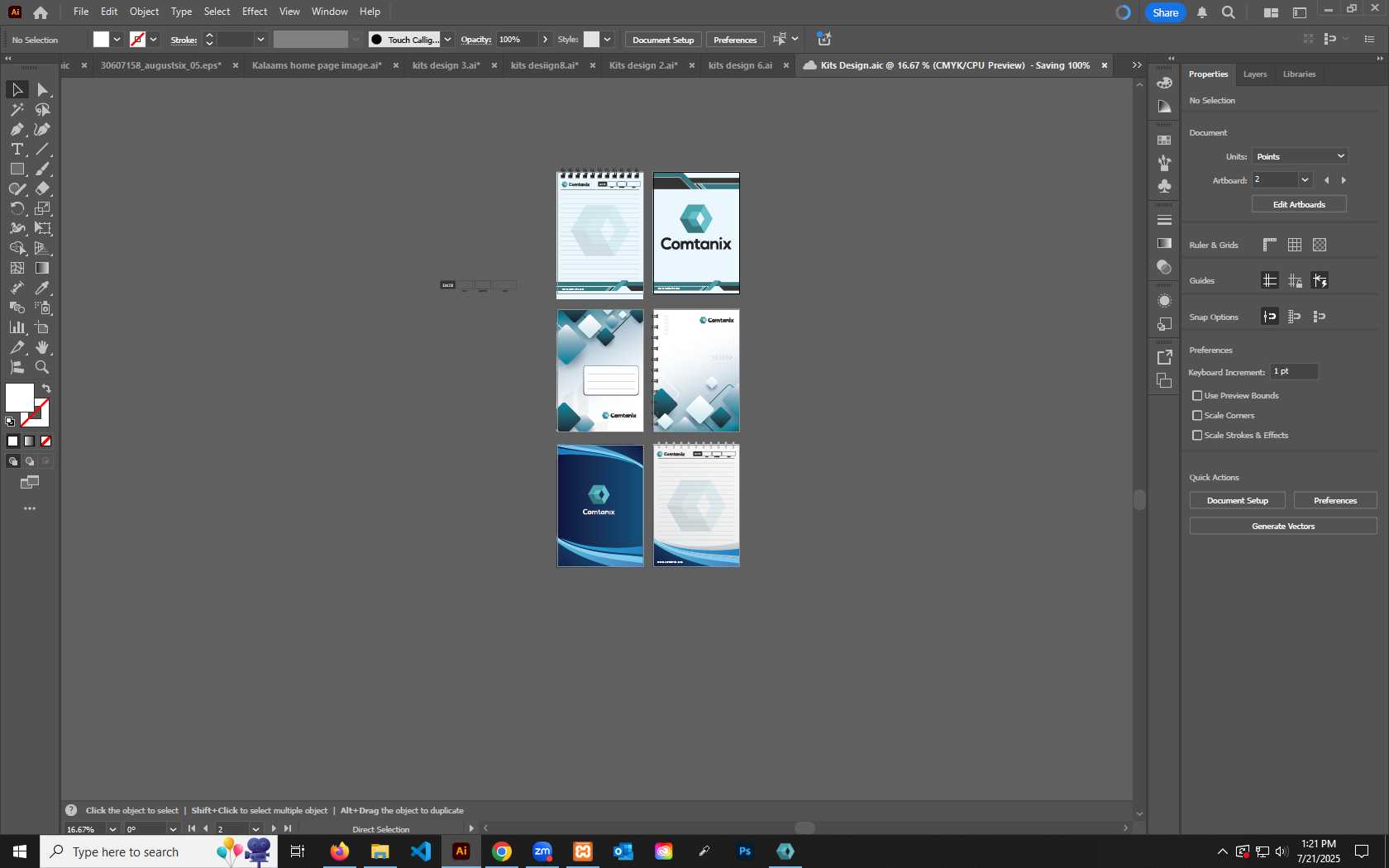This screenshot has width=1389, height=868.
Task: Switch to the Layers panel tab
Action: [1254, 74]
